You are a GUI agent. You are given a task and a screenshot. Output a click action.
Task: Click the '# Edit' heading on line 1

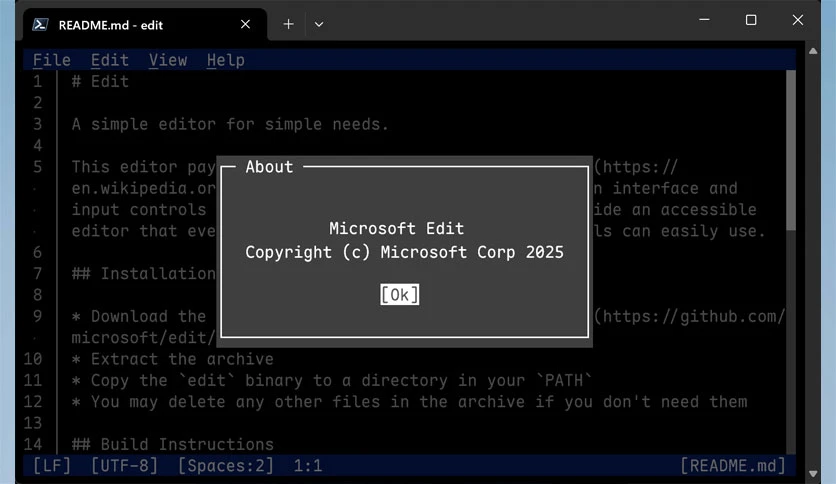click(100, 82)
